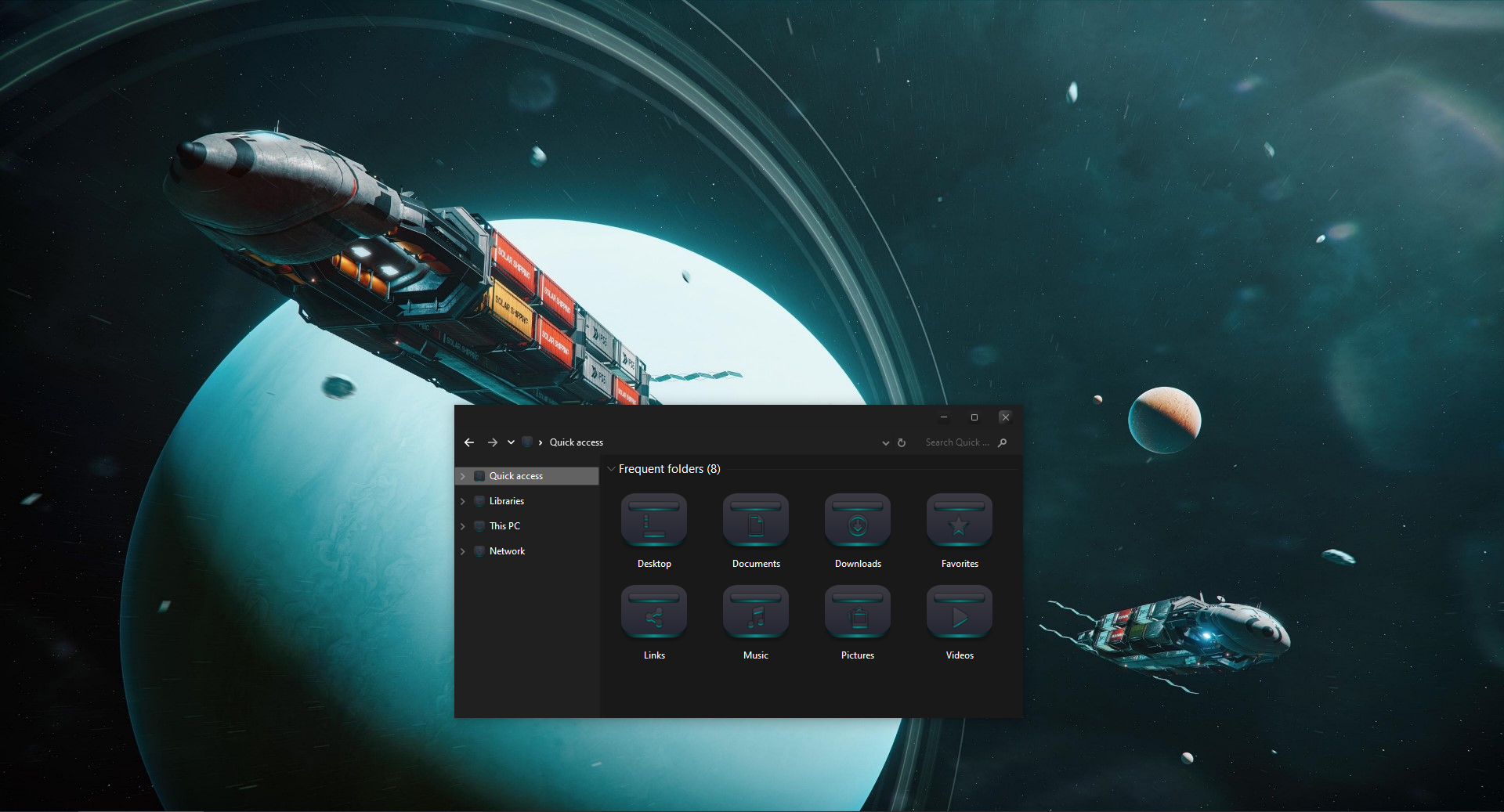Click the Downloads folder label

pos(858,564)
